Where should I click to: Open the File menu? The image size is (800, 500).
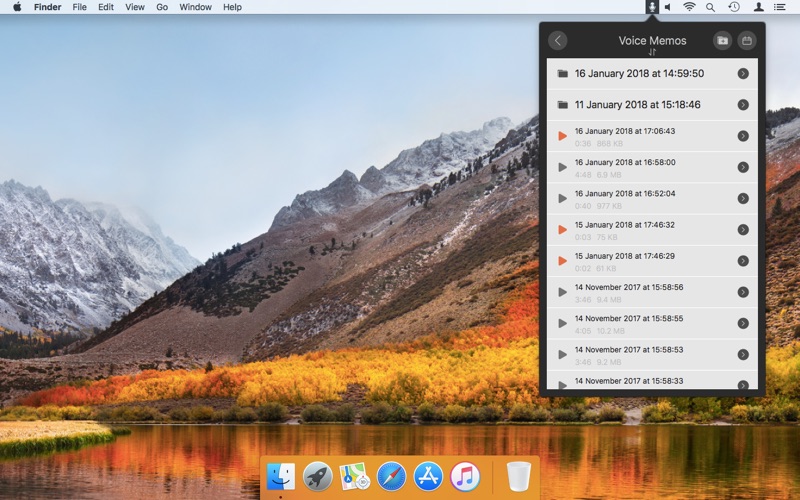pyautogui.click(x=79, y=7)
